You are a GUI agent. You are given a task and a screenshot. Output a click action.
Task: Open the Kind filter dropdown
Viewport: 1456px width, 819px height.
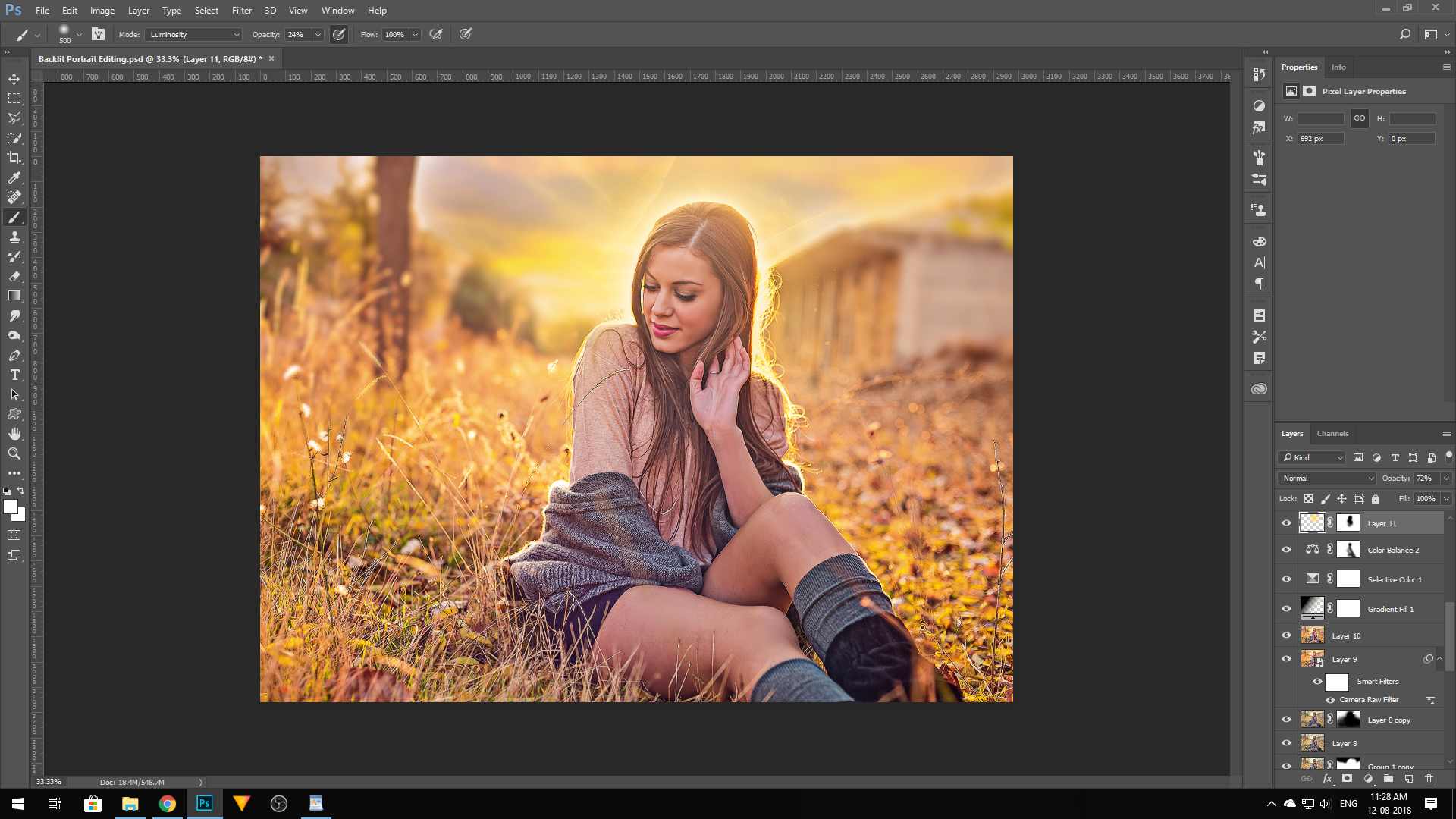[x=1312, y=457]
